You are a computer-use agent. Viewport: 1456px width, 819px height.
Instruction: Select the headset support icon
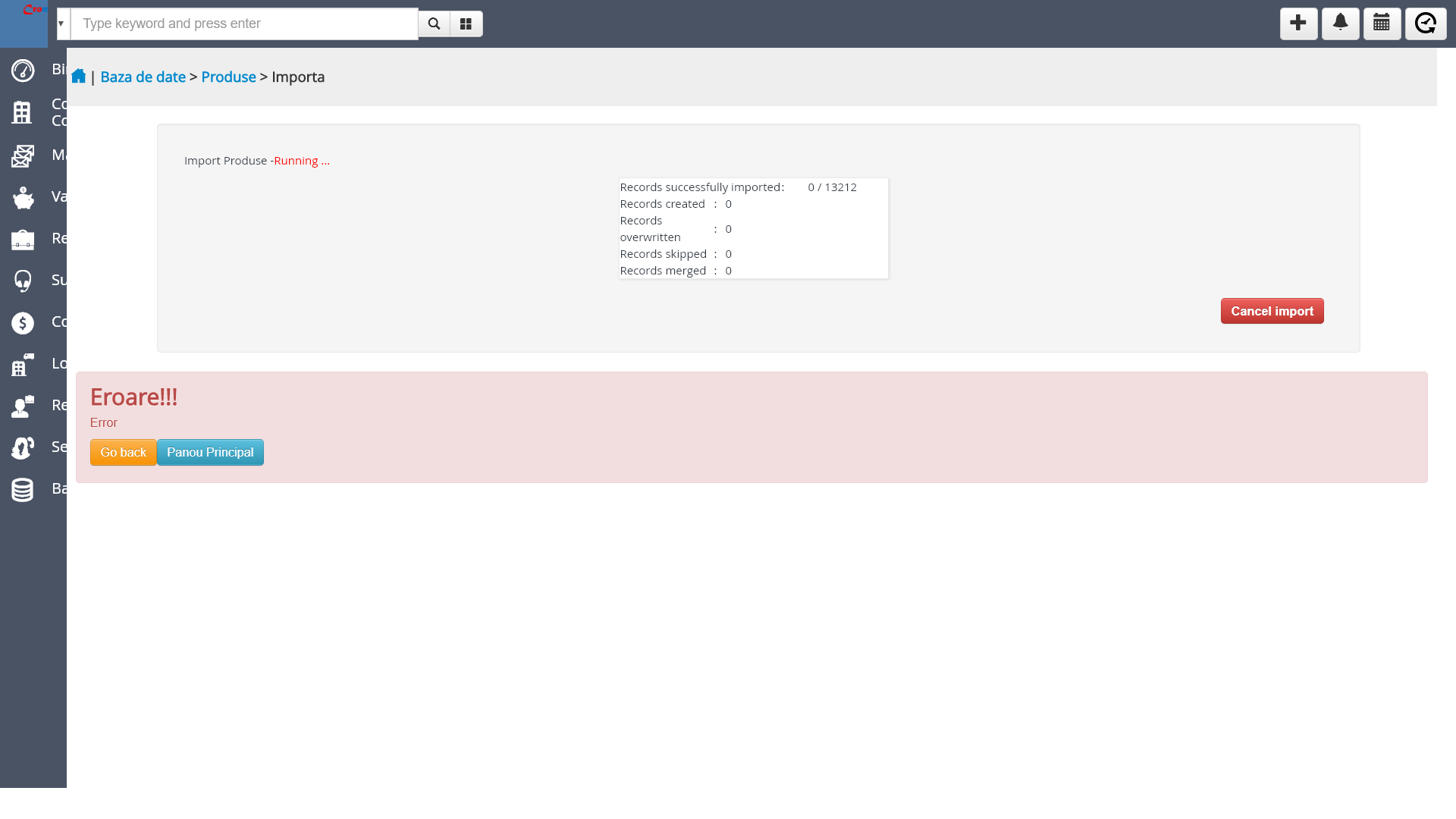[23, 280]
